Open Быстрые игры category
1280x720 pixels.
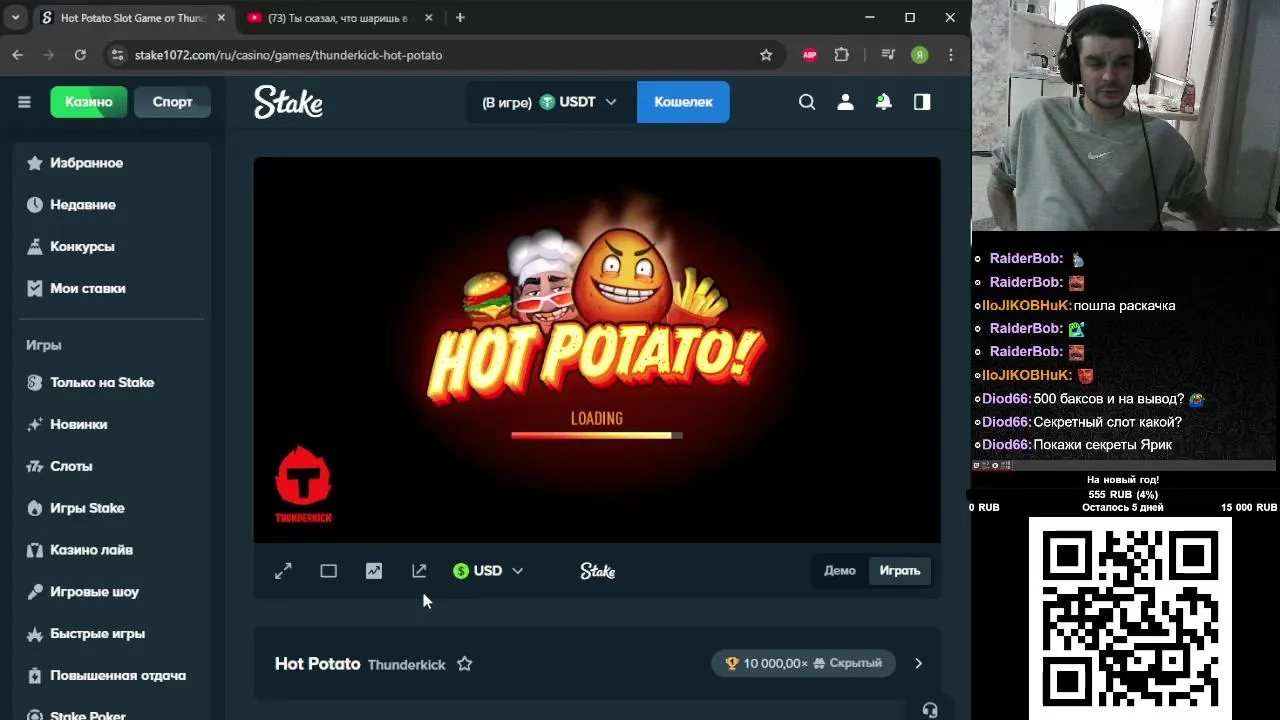111,635
